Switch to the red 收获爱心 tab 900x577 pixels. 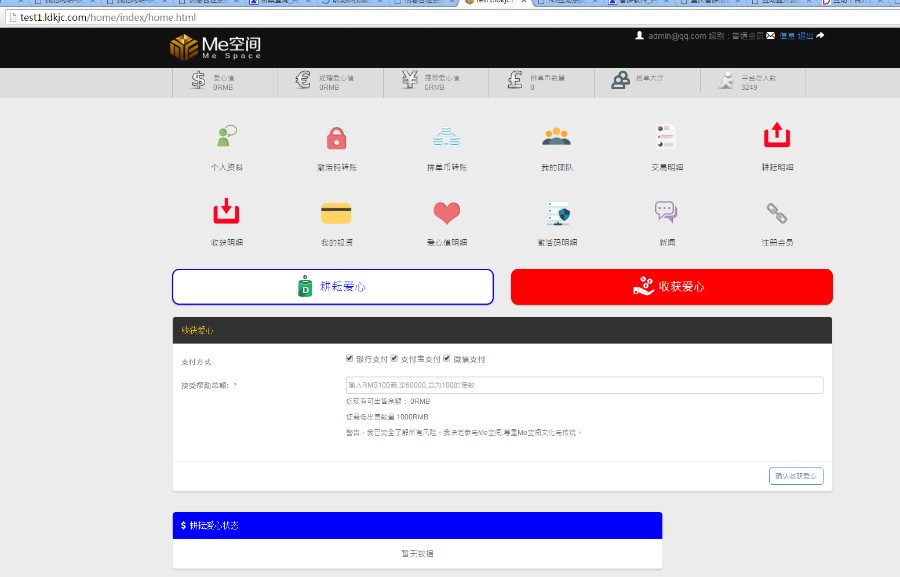(671, 286)
